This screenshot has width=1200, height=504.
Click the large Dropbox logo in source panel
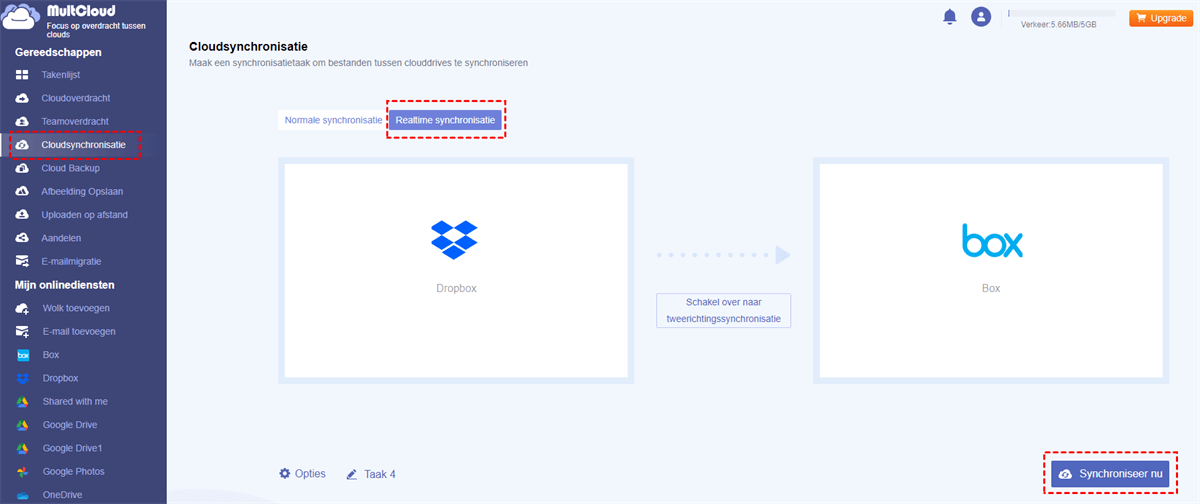[x=454, y=238]
